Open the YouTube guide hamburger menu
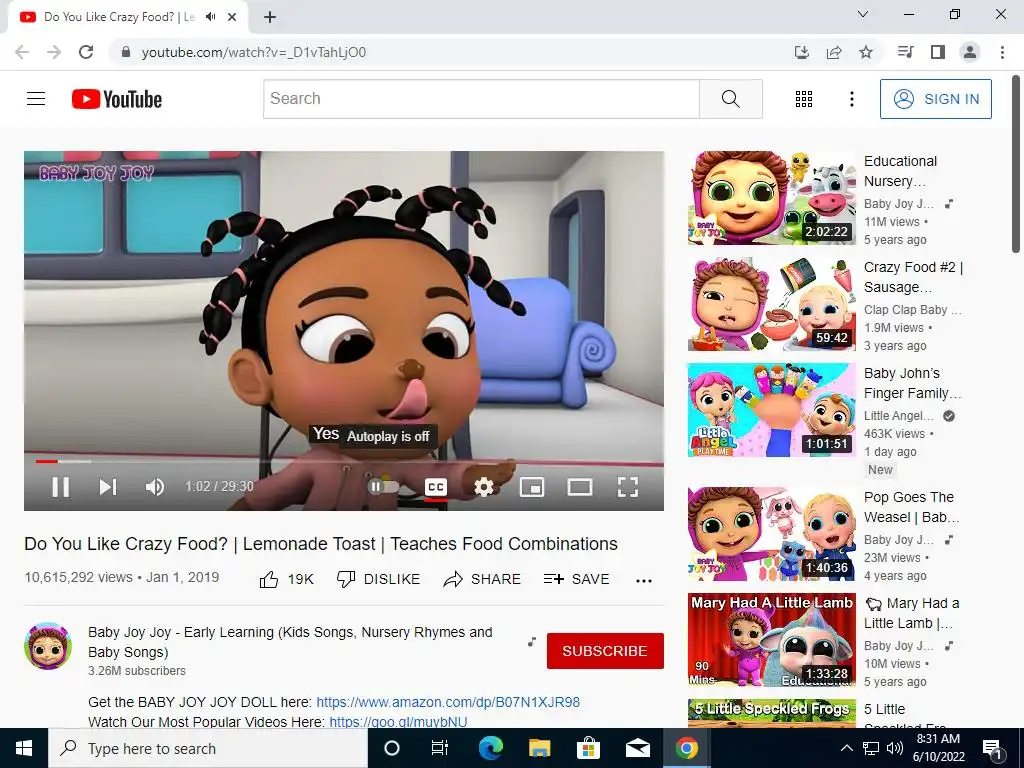1024x768 pixels. click(36, 99)
